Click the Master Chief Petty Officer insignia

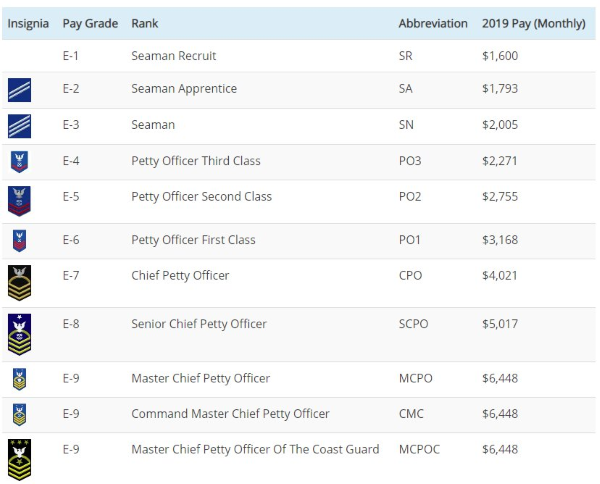pyautogui.click(x=19, y=379)
